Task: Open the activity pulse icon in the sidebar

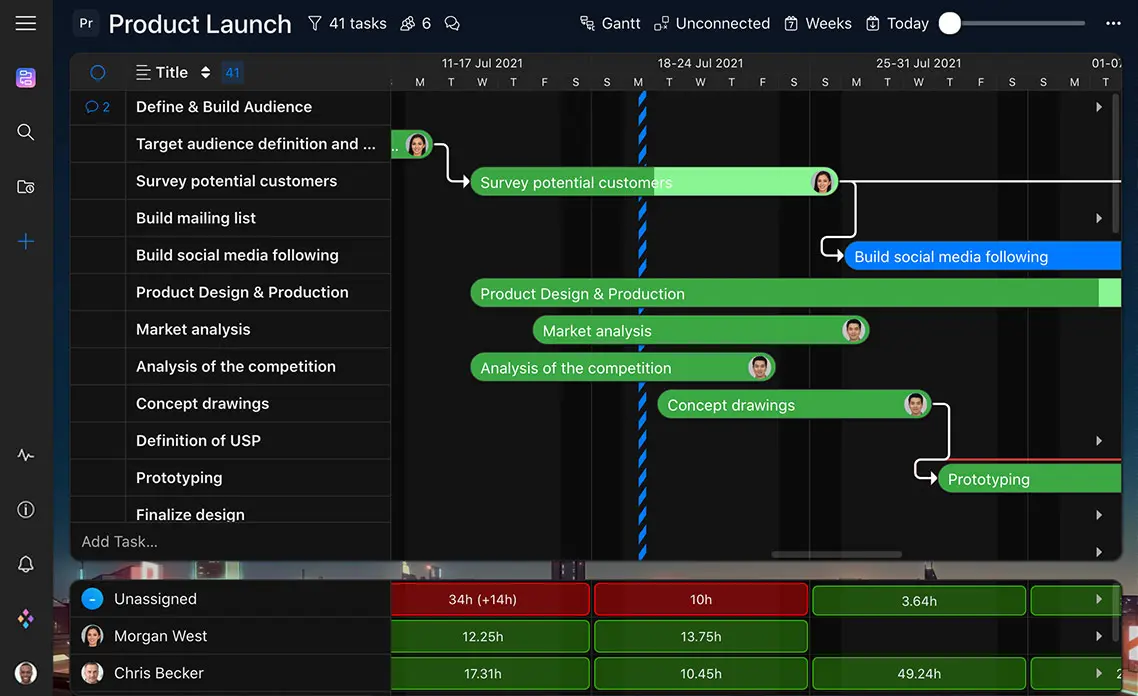Action: (26, 455)
